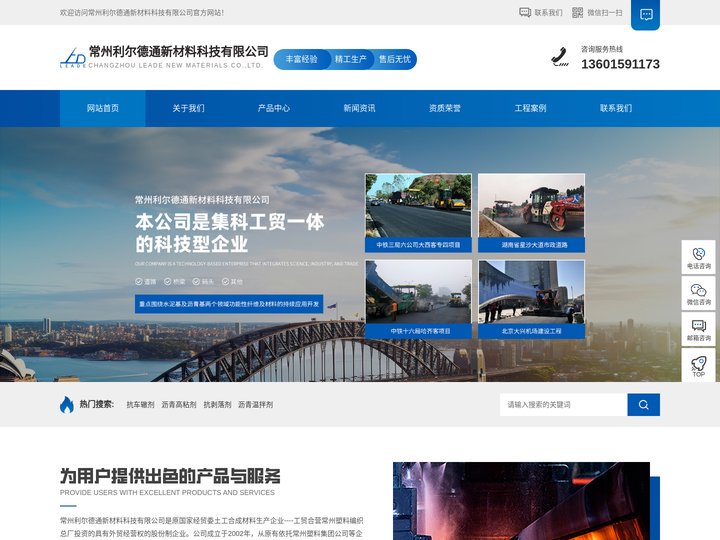Click the 咨询服务热线 label

point(602,49)
